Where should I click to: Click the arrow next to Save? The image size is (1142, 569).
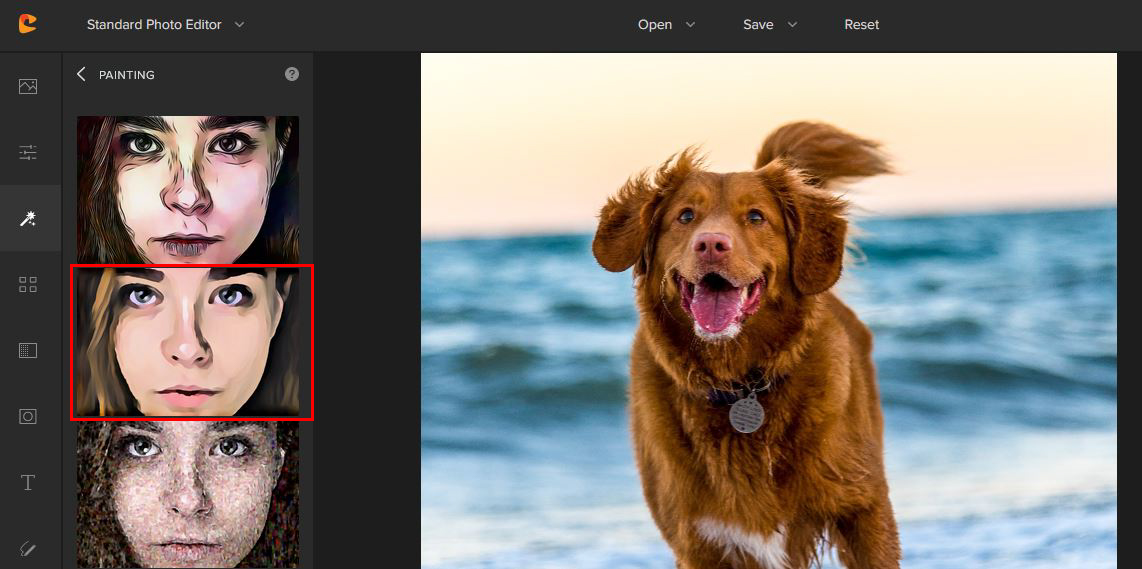pyautogui.click(x=792, y=24)
